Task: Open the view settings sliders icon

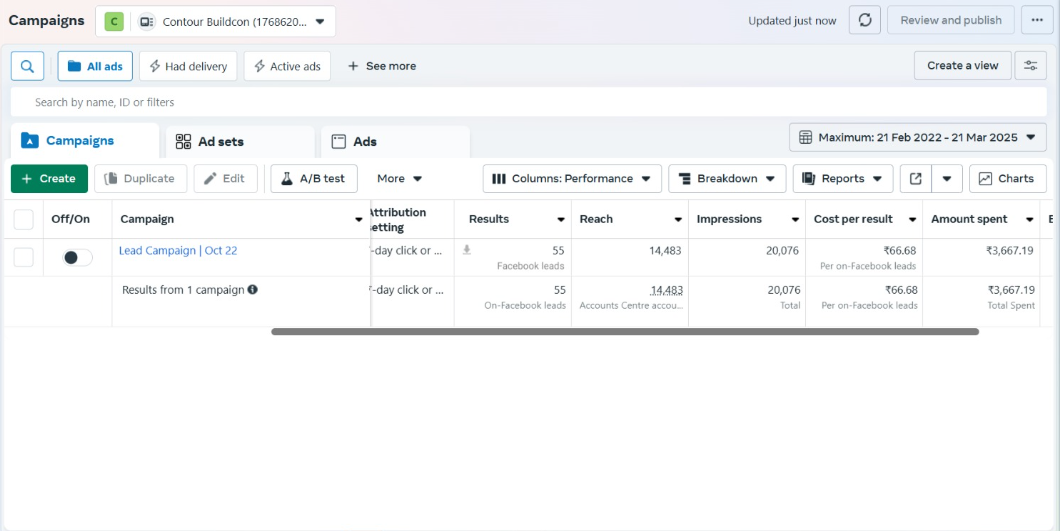Action: click(1030, 66)
